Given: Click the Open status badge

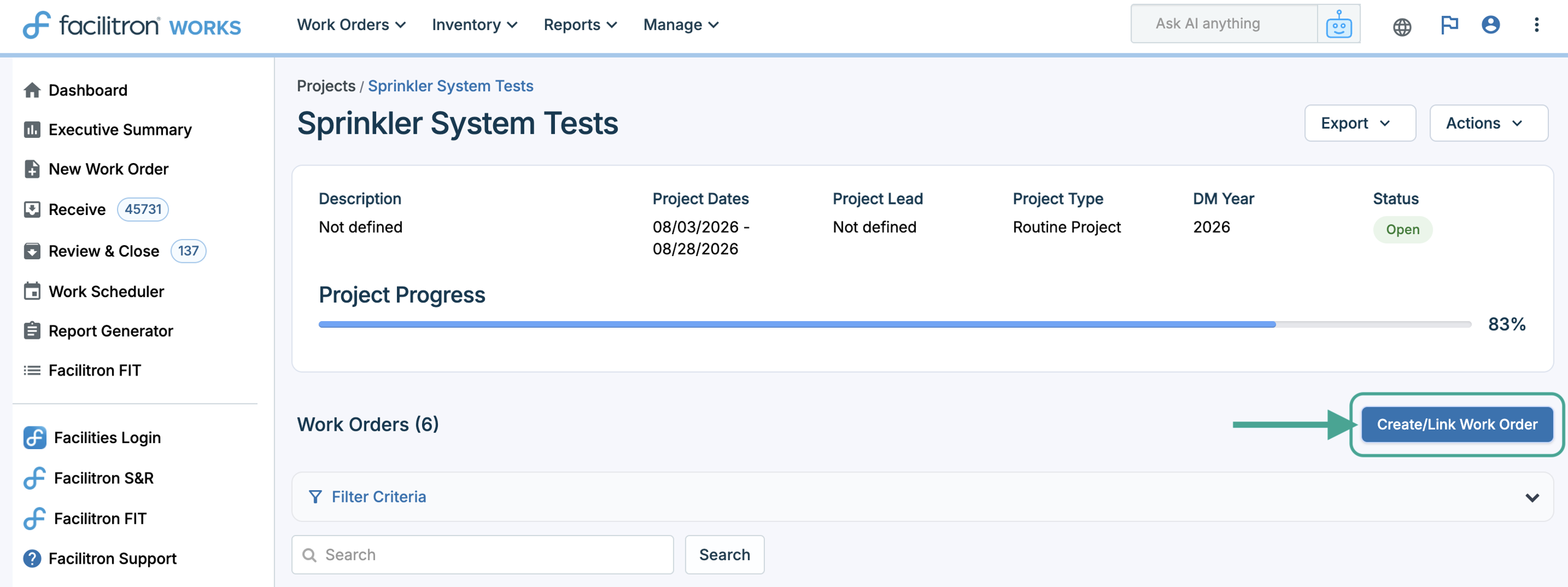Looking at the screenshot, I should 1402,230.
